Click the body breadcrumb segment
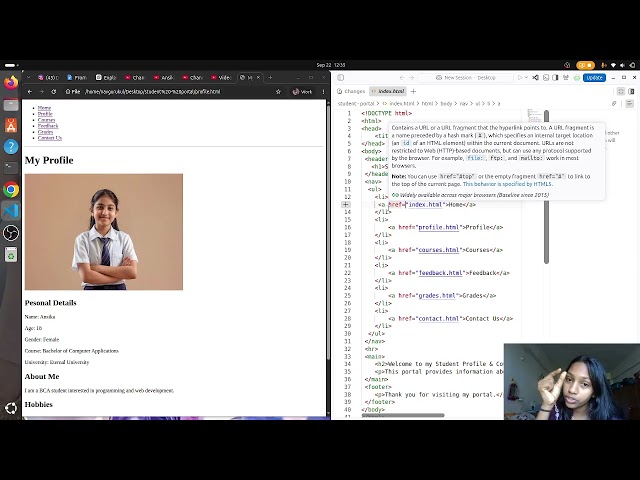 coord(446,104)
